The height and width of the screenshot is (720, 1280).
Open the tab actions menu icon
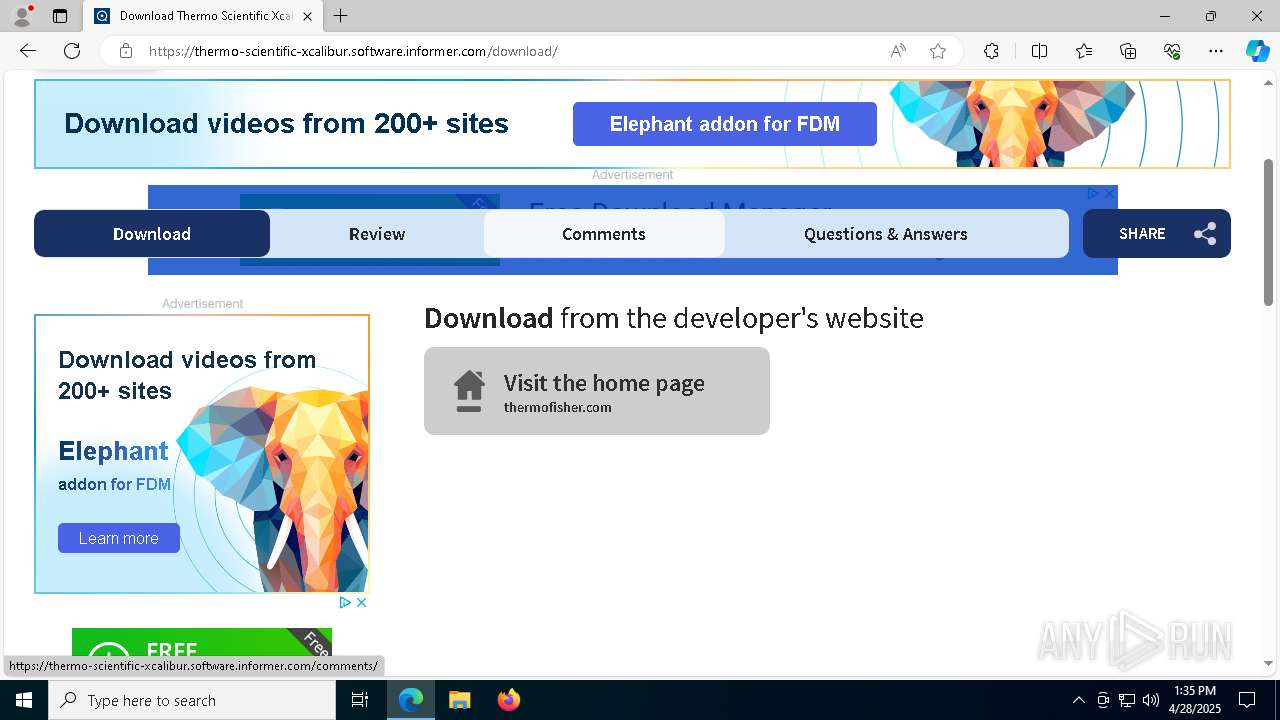[x=60, y=16]
